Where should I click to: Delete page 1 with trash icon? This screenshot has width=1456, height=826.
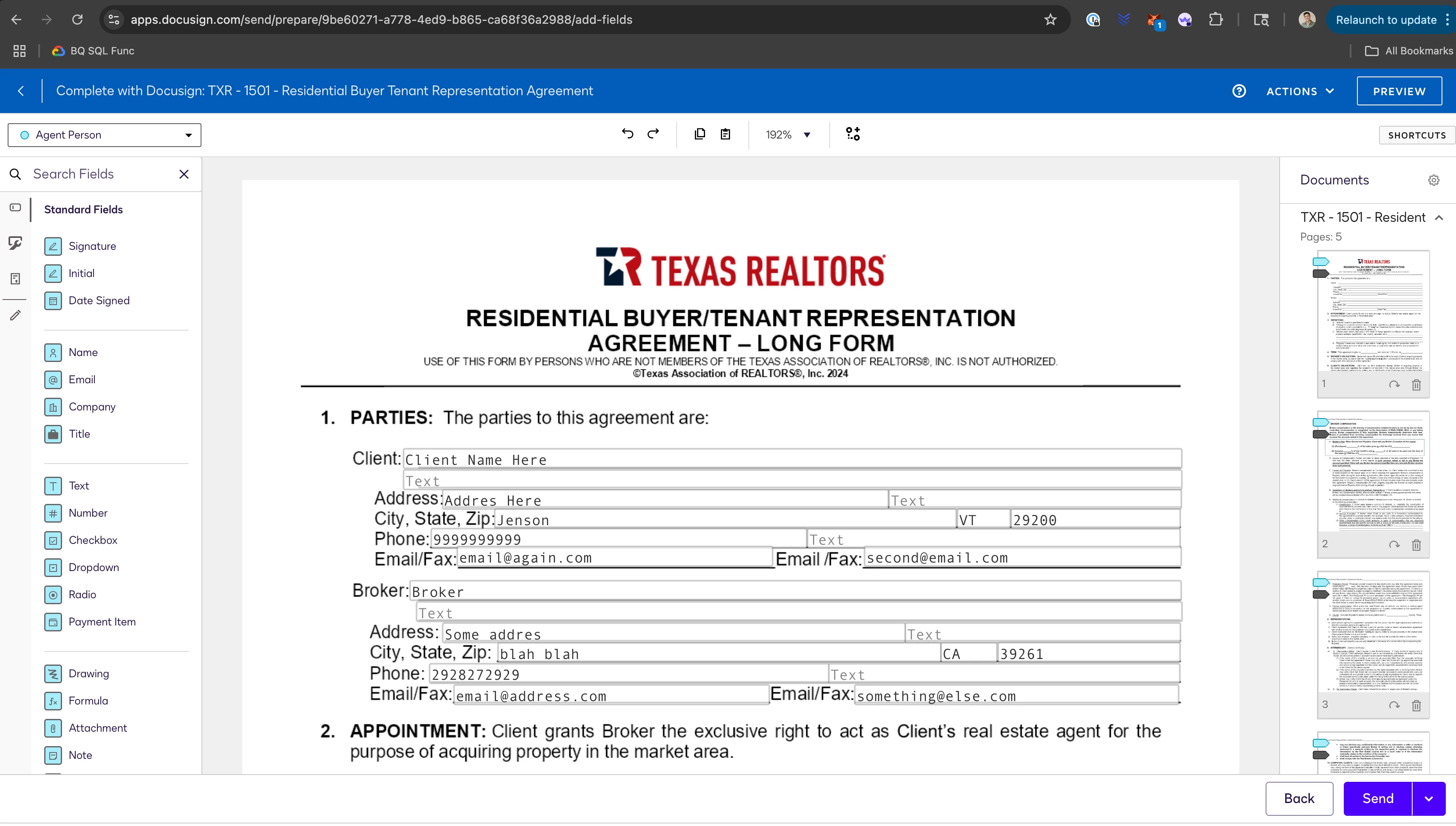point(1416,385)
